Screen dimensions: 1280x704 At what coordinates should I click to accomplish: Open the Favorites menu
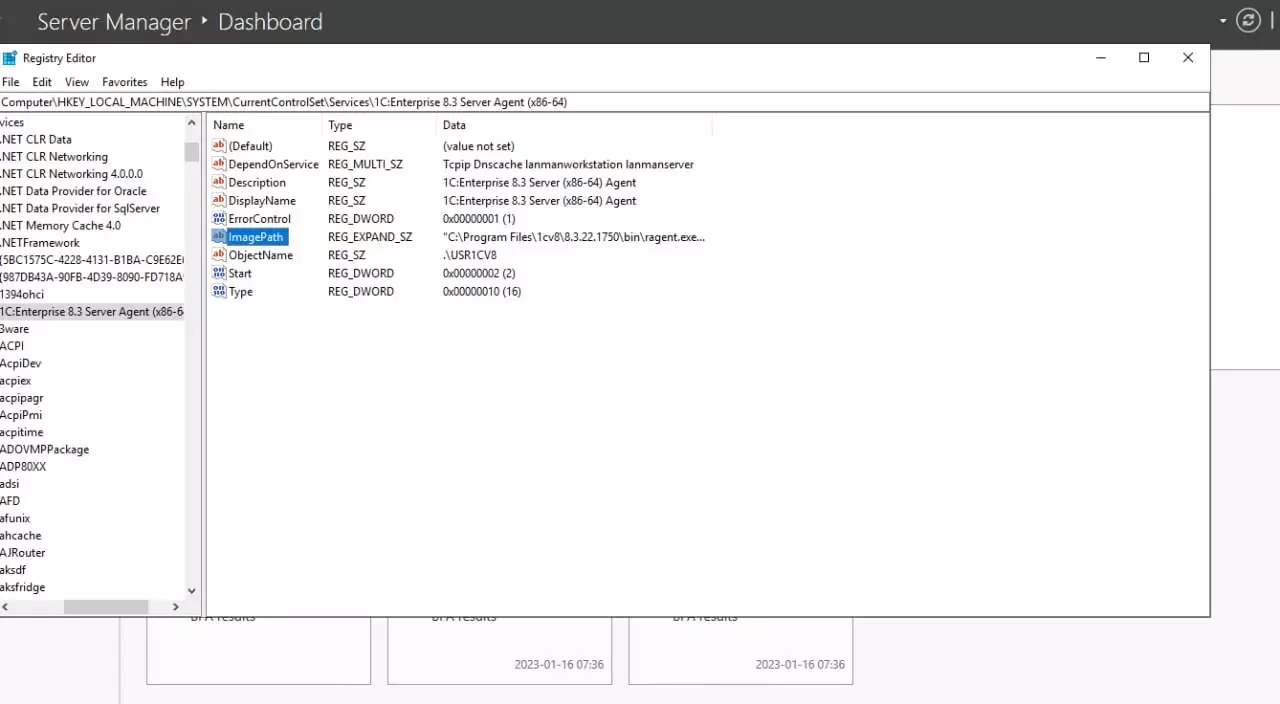pyautogui.click(x=125, y=82)
